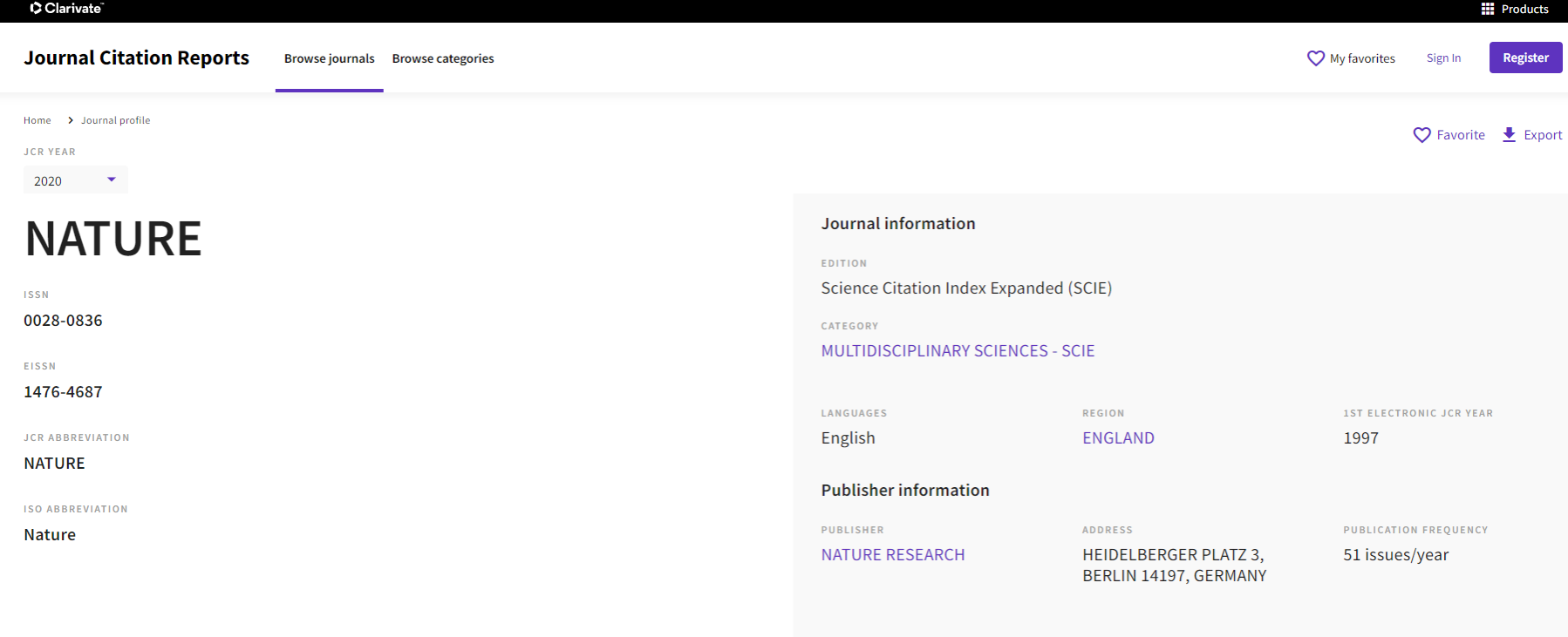Click the Journal Citation Reports title

tap(137, 58)
